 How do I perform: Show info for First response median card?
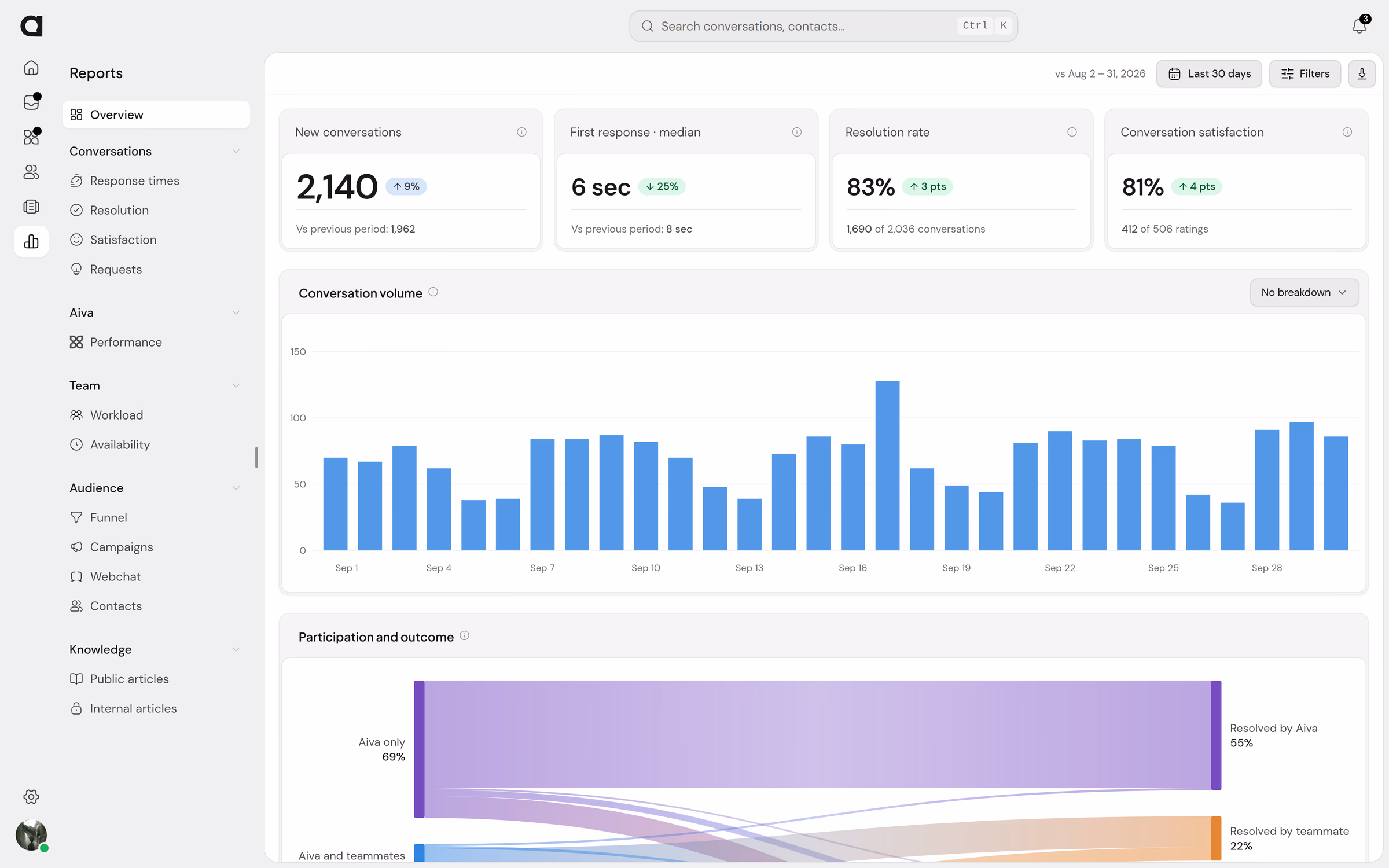coord(797,132)
